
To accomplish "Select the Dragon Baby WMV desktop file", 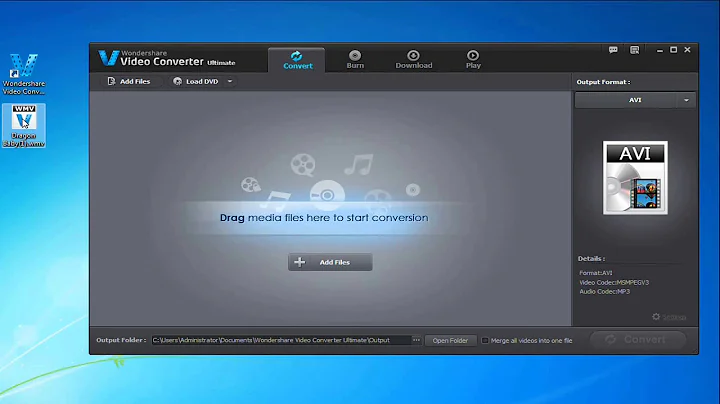I will click(24, 126).
